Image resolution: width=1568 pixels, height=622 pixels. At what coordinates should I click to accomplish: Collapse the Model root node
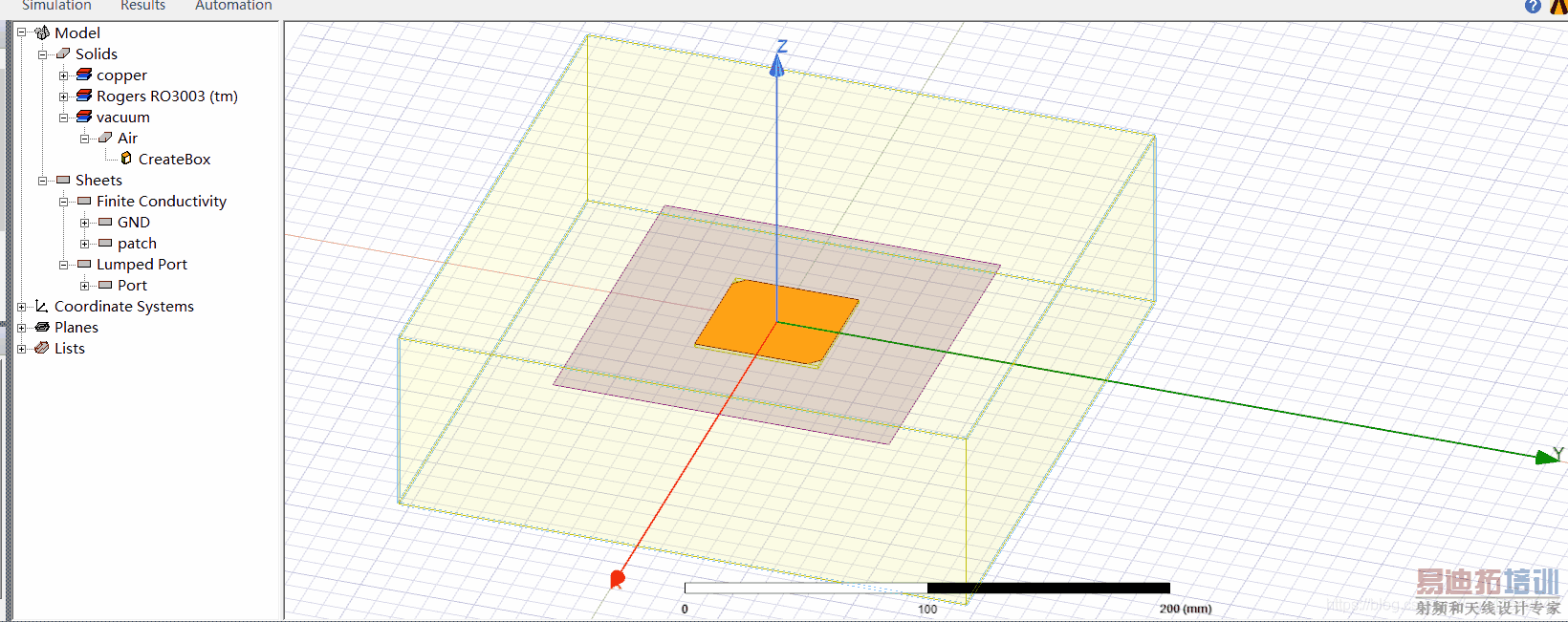coord(22,32)
